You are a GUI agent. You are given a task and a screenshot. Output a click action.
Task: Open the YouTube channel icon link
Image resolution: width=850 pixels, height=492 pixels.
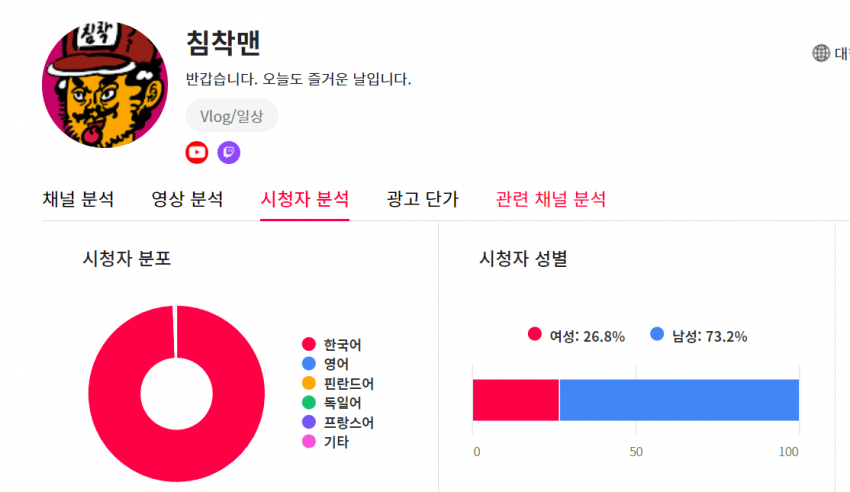click(x=197, y=153)
